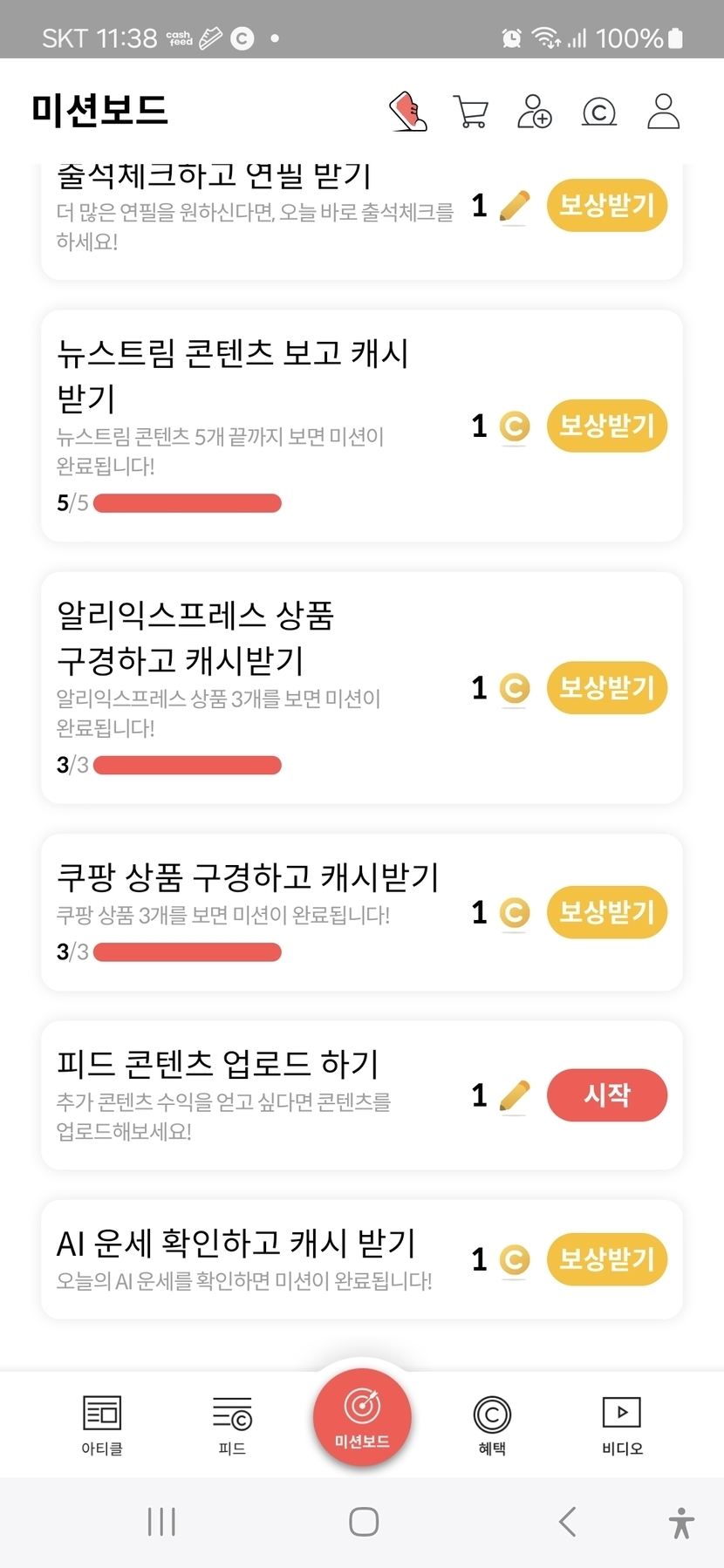Claim reward for AI 운세 mission
The width and height of the screenshot is (724, 1568).
606,1259
